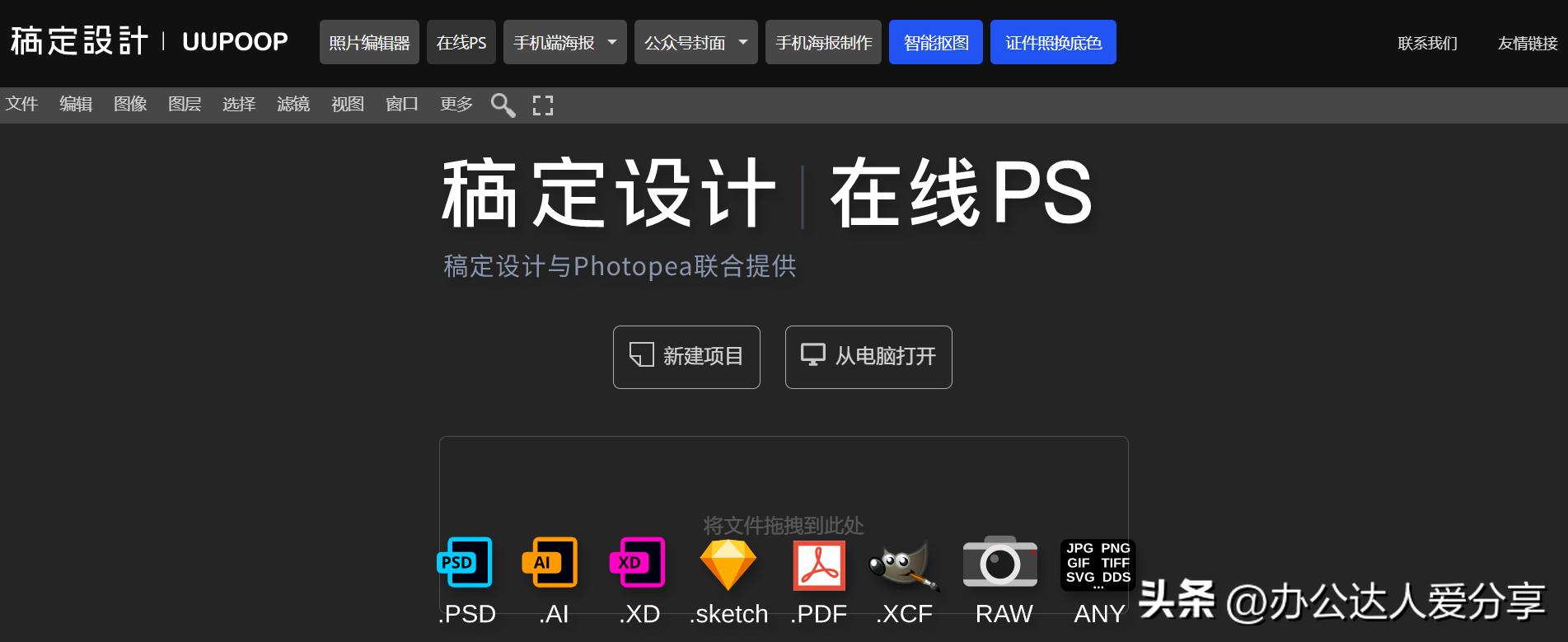Click the 在线PS button
Screen dimensions: 1568x642
click(461, 42)
